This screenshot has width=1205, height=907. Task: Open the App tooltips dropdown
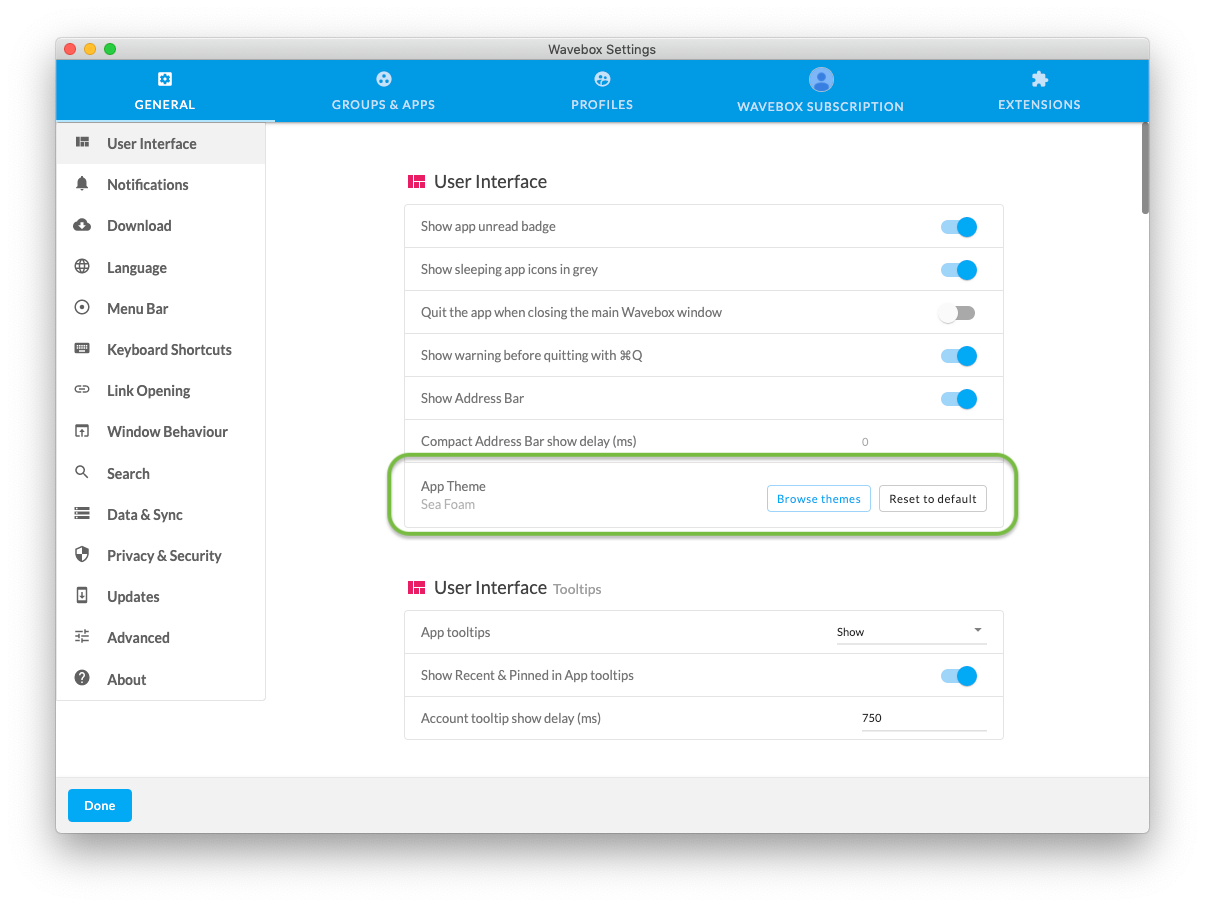(x=911, y=632)
